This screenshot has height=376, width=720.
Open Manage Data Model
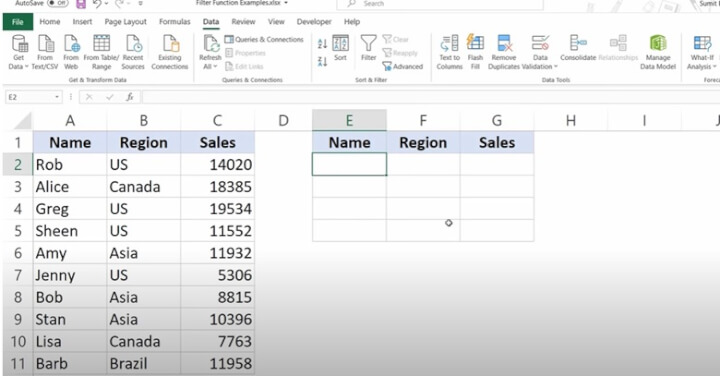pos(658,52)
